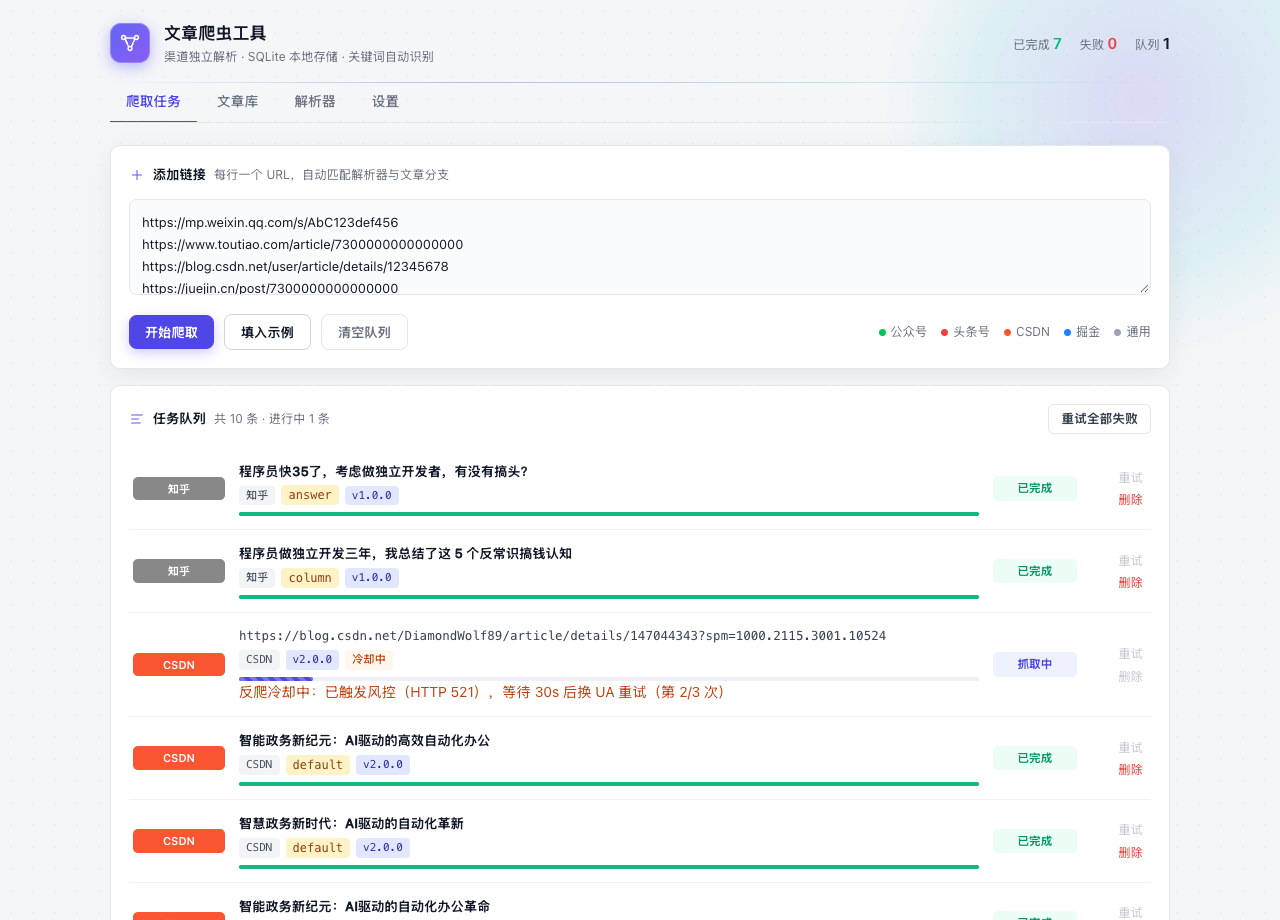
Task: Go to the 解析器 tab
Action: [315, 101]
